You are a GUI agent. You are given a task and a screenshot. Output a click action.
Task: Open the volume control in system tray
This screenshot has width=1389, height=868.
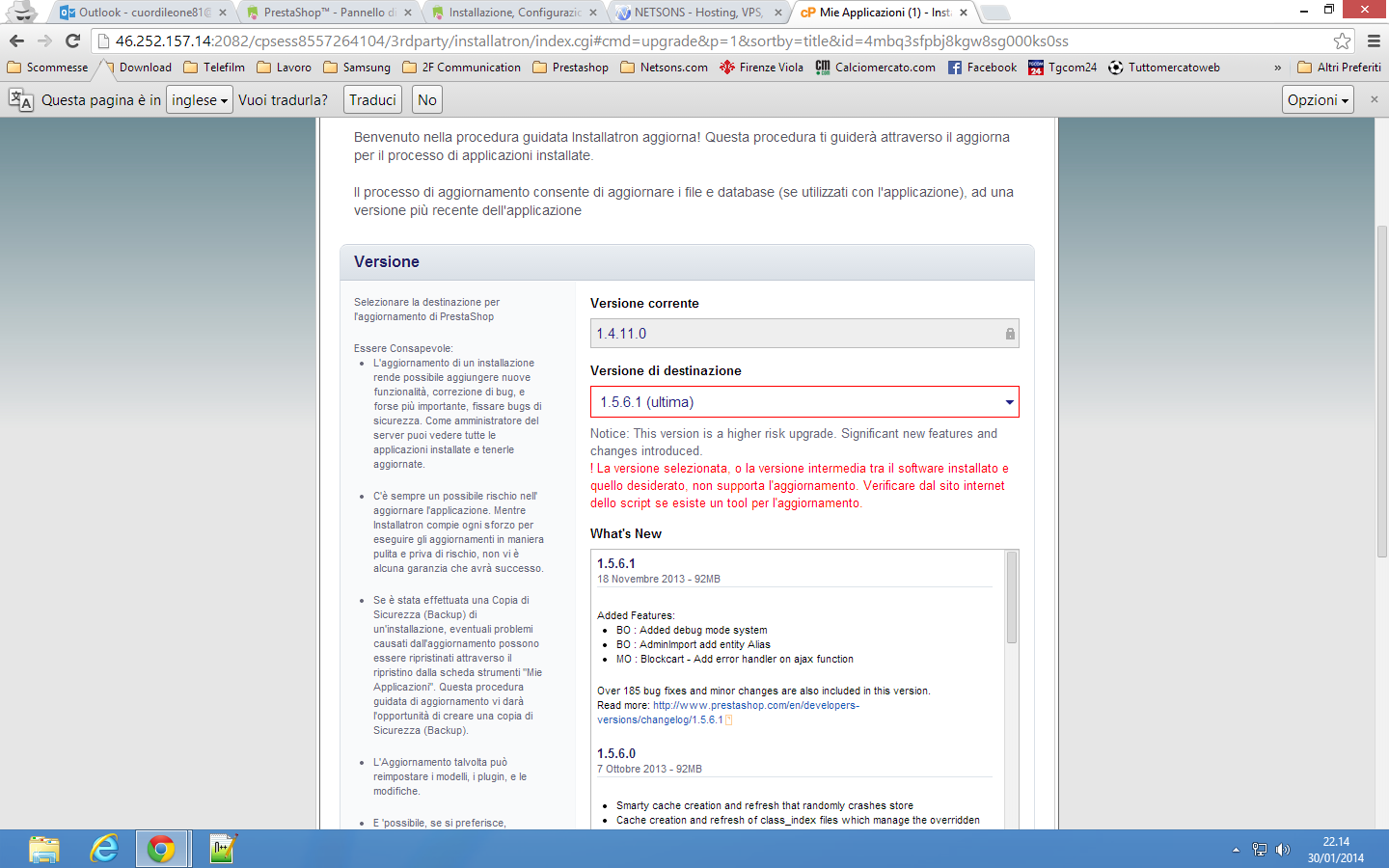1283,850
